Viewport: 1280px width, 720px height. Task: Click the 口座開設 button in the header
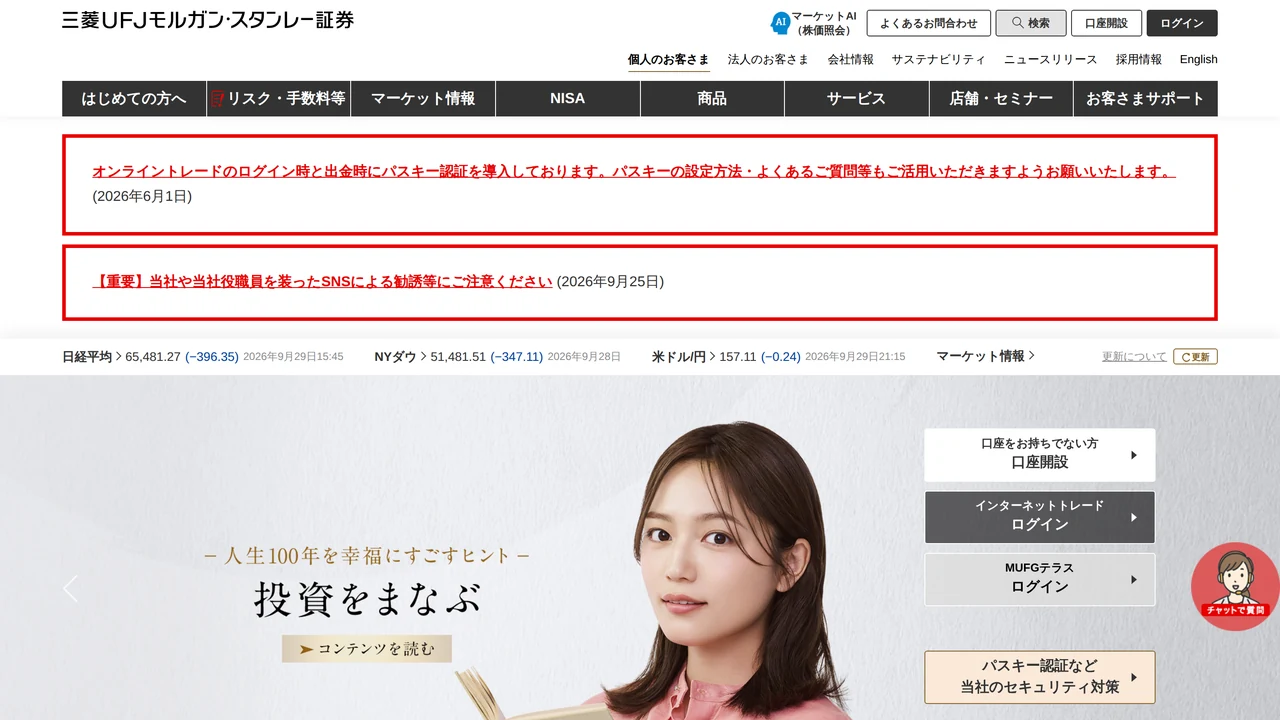(x=1106, y=23)
